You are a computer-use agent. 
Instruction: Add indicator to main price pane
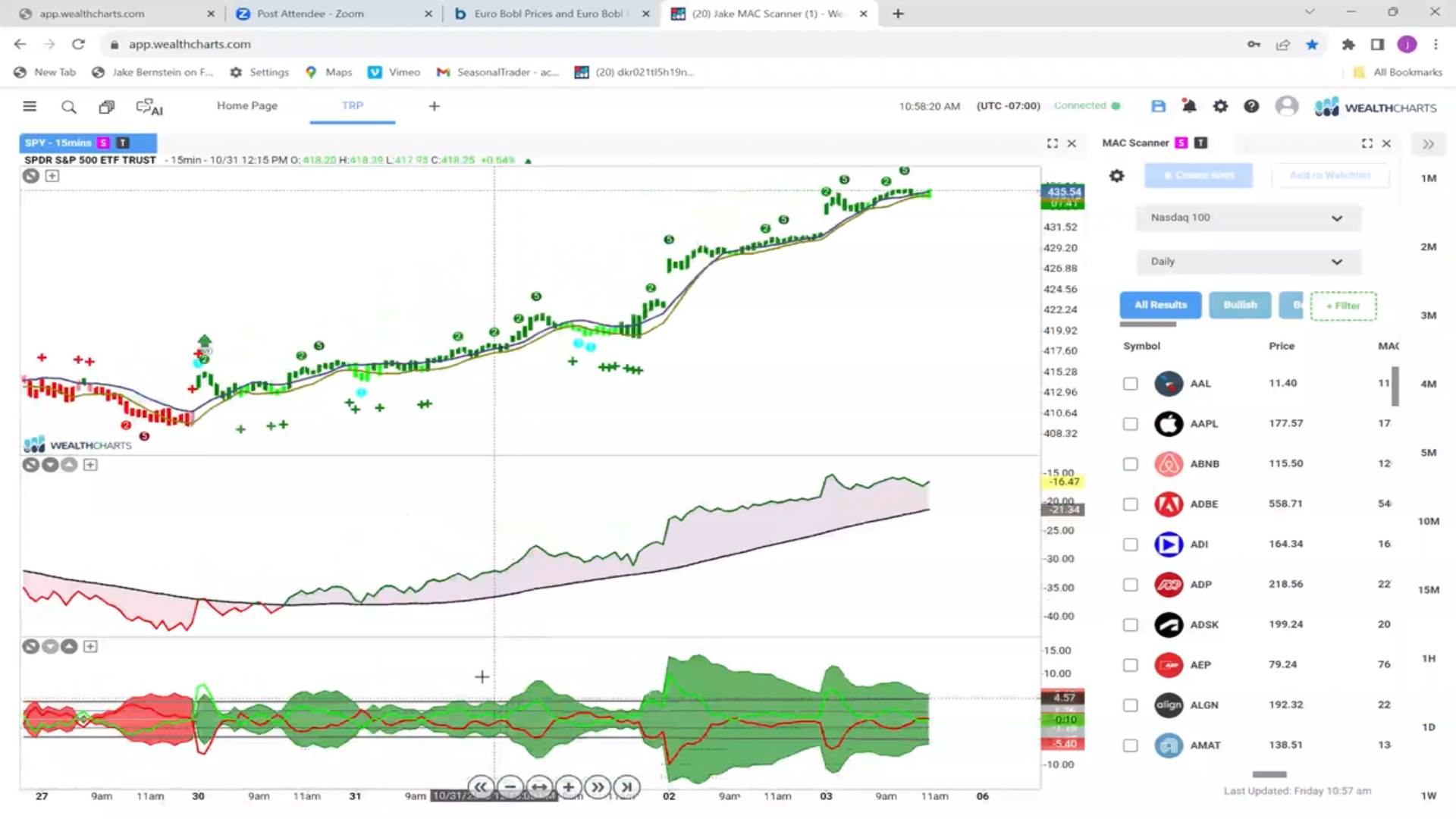click(x=52, y=176)
